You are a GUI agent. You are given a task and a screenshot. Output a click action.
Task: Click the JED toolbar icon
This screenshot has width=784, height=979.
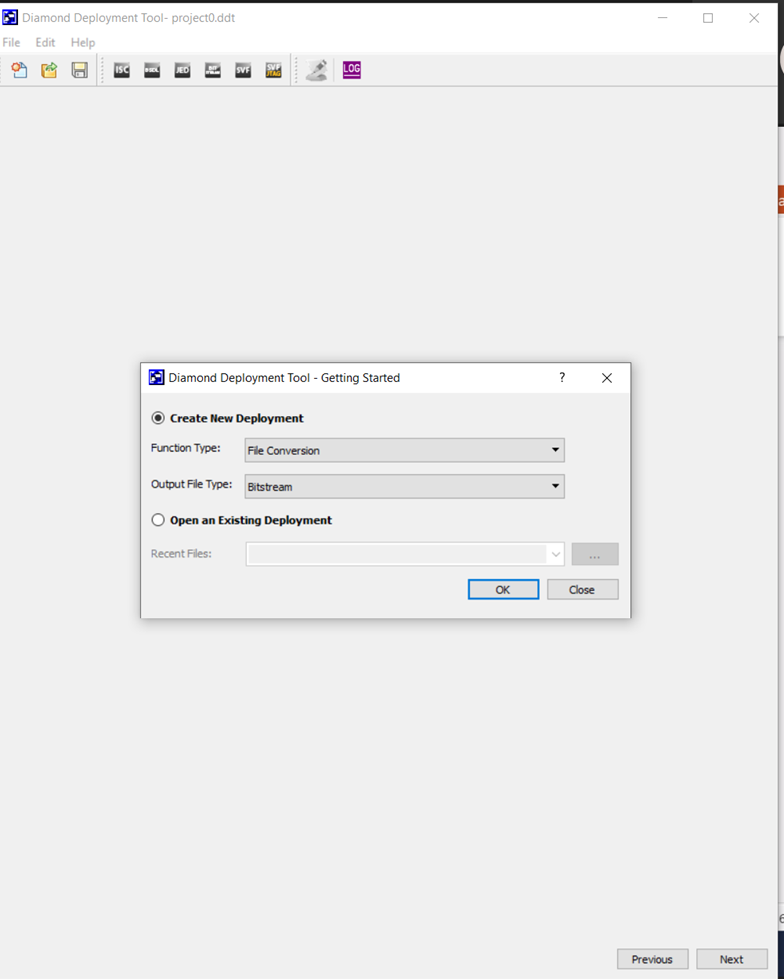click(x=182, y=70)
